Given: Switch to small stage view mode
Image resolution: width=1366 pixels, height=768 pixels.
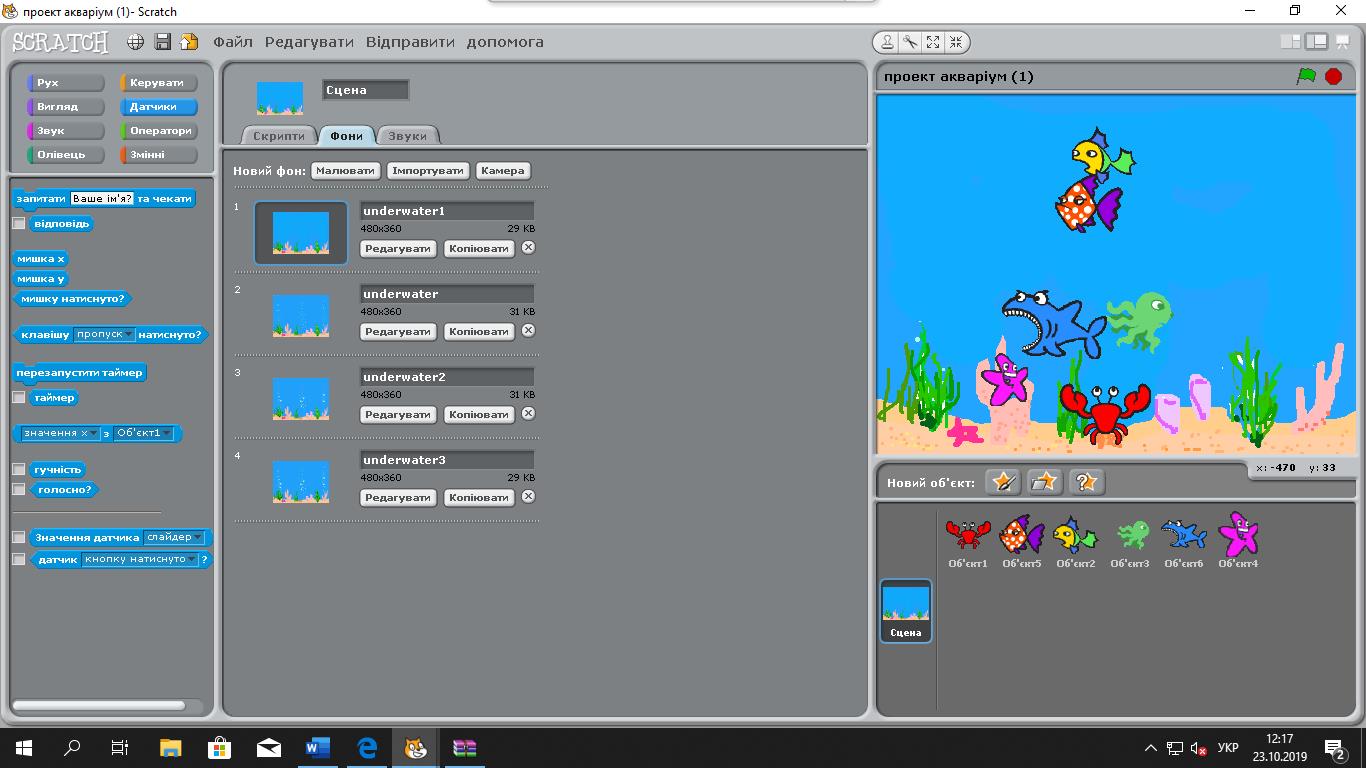Looking at the screenshot, I should (x=1291, y=42).
